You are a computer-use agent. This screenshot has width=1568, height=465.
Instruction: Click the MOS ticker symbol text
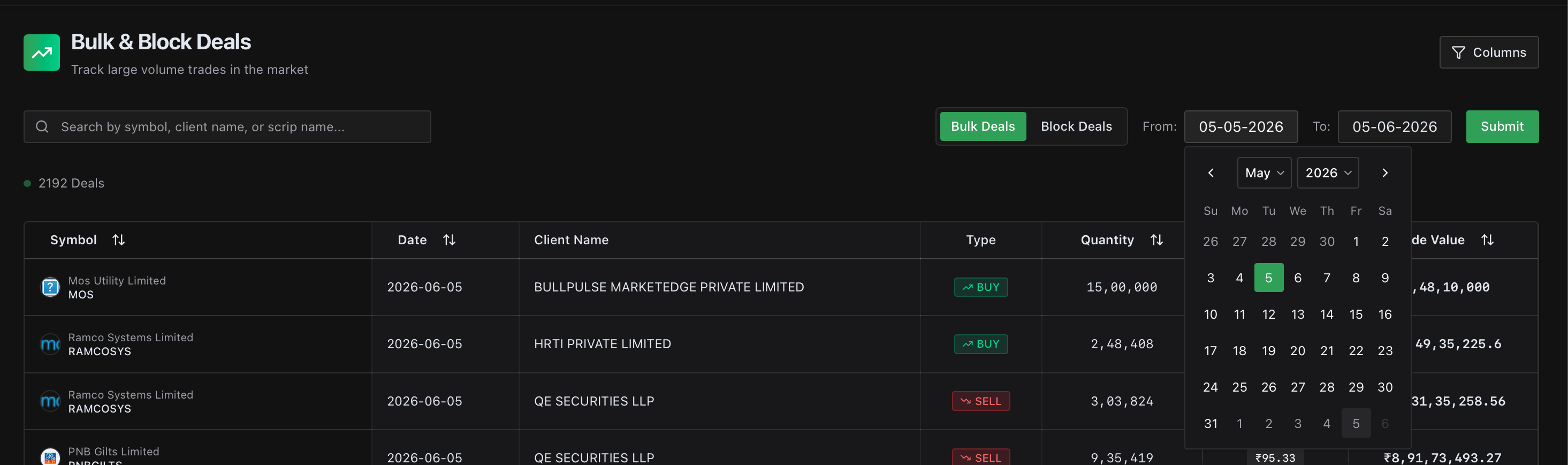pyautogui.click(x=81, y=295)
